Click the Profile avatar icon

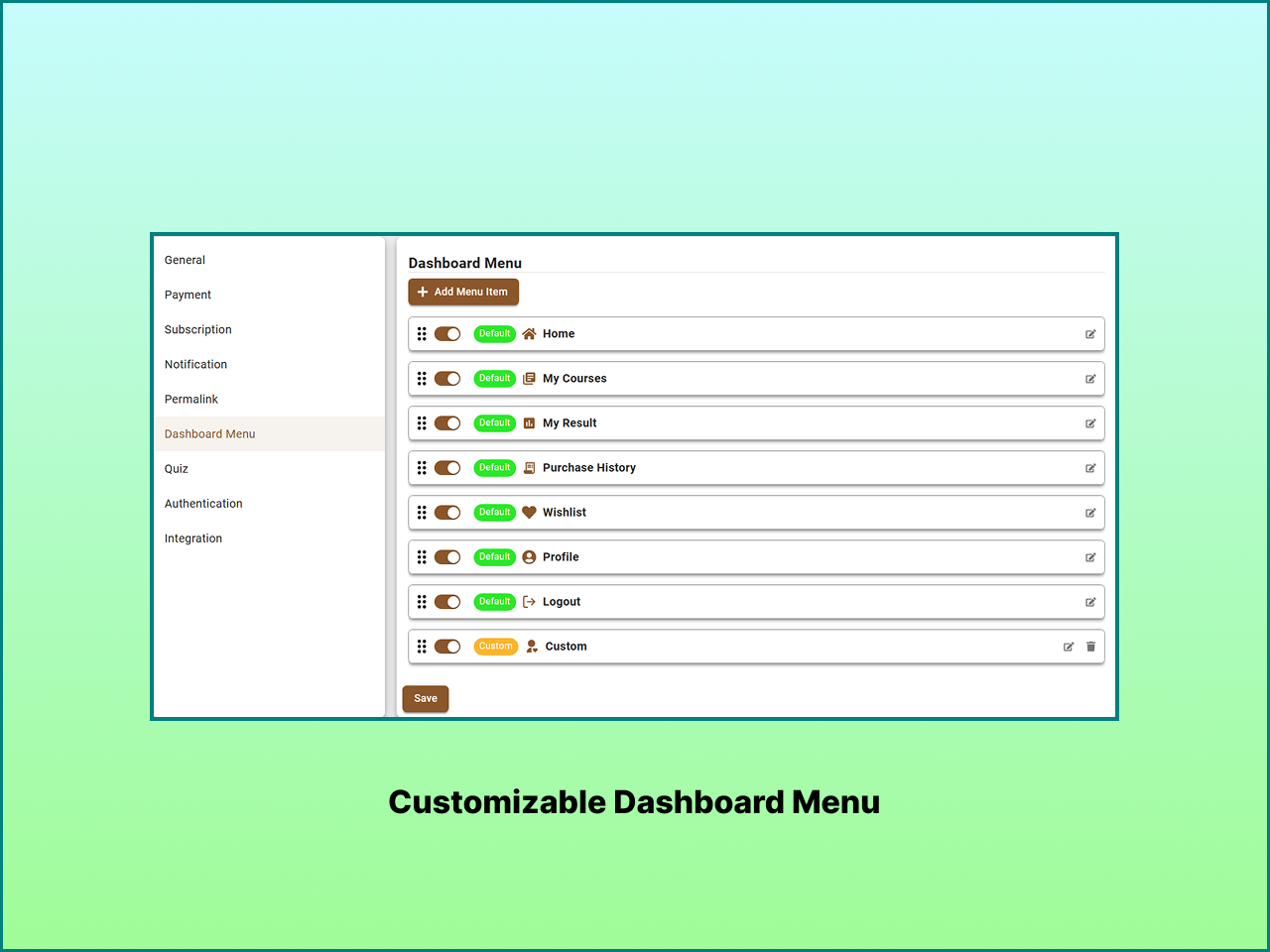(530, 556)
